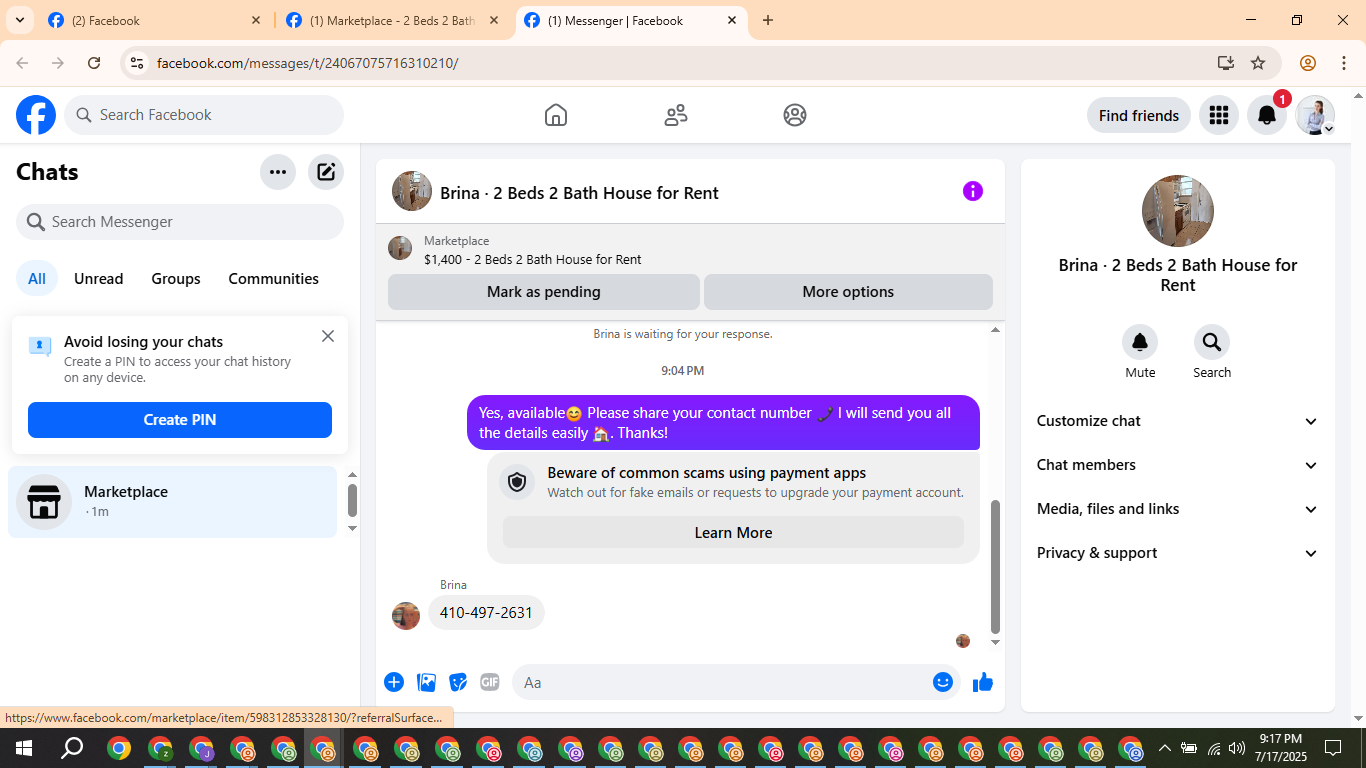The image size is (1366, 768).
Task: Click the browser address bar
Action: tap(680, 63)
